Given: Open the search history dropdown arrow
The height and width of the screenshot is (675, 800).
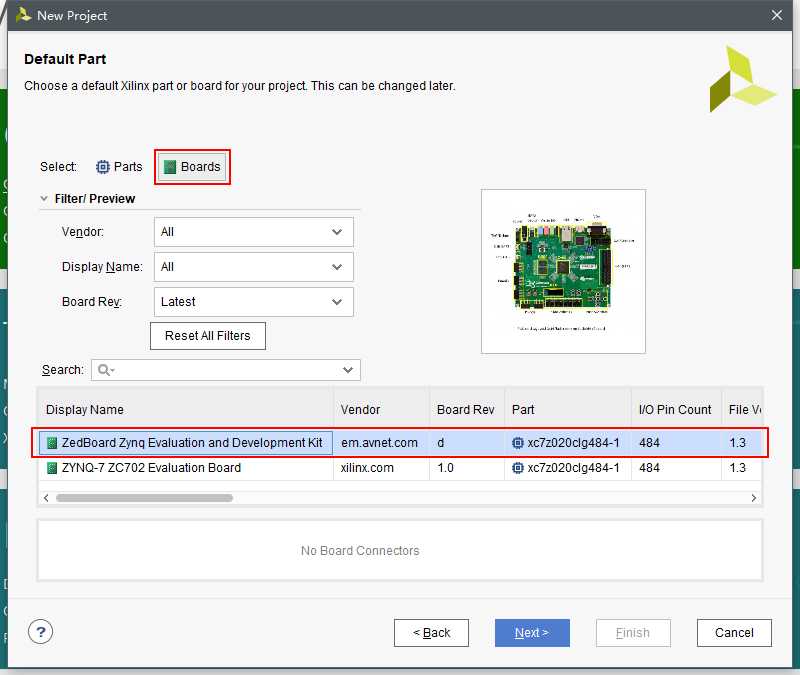Looking at the screenshot, I should (348, 370).
